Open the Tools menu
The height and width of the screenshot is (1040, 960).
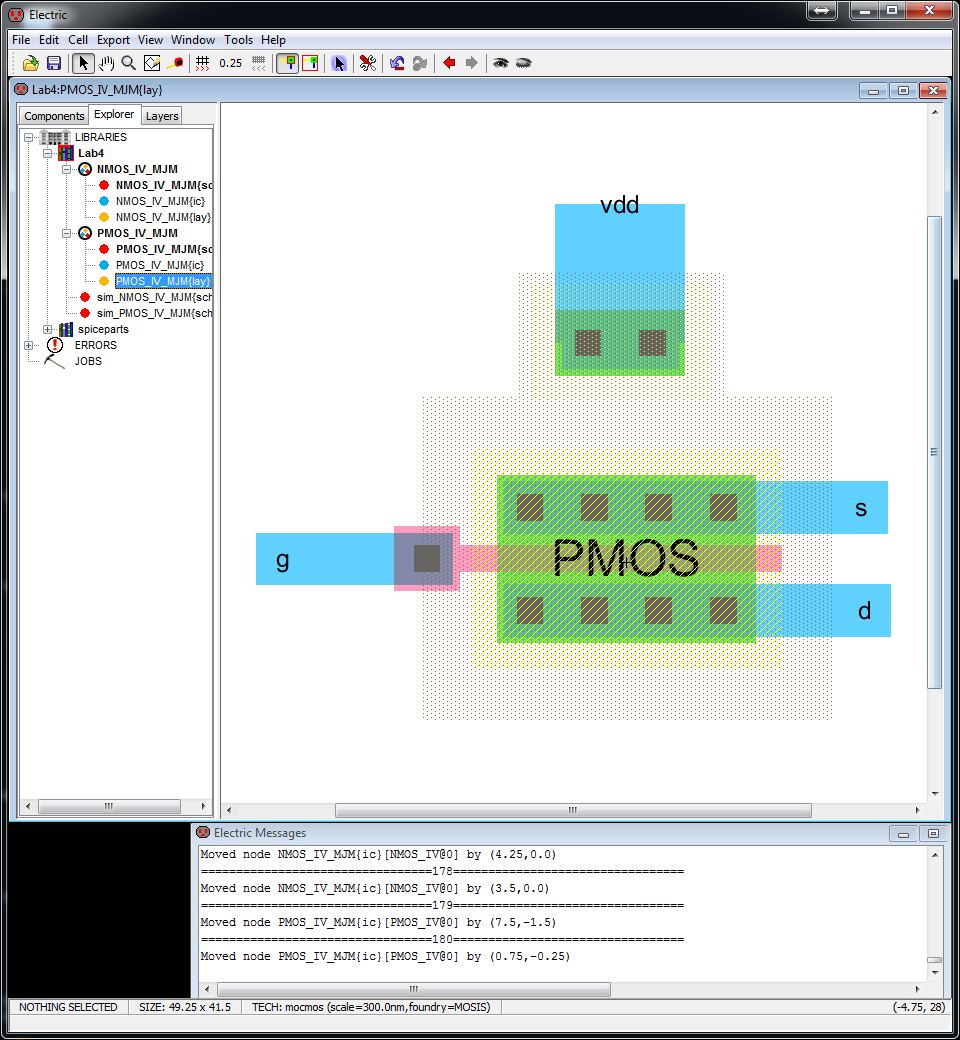238,40
